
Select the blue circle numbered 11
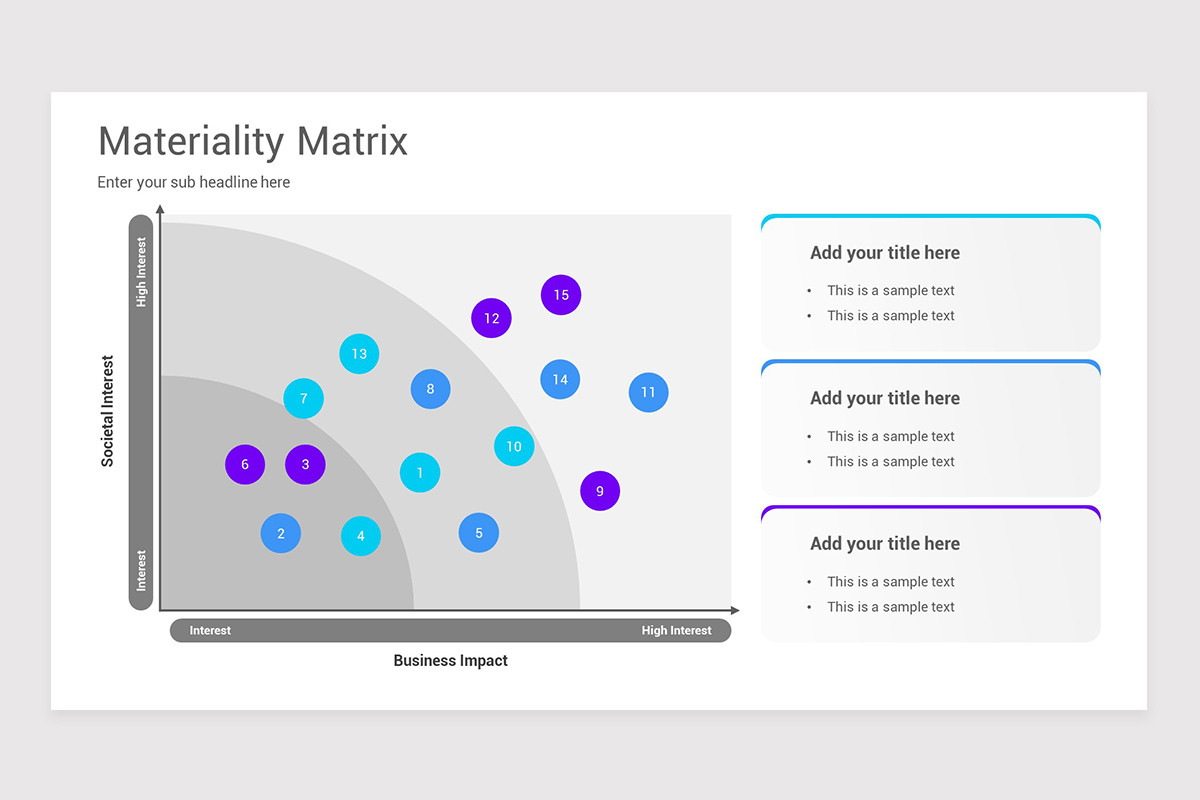[x=648, y=392]
